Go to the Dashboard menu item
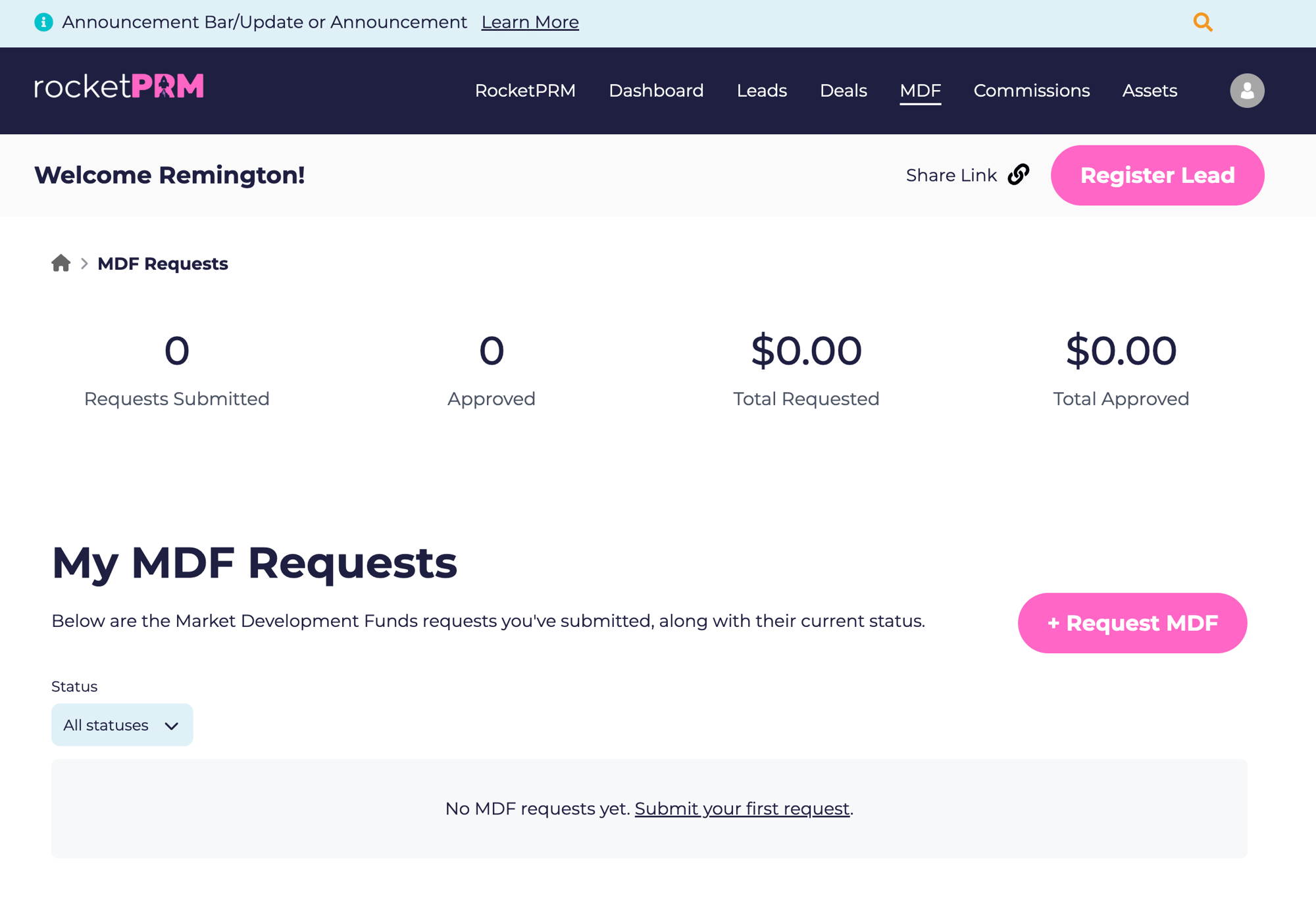Screen dimensions: 1316x915 (656, 91)
